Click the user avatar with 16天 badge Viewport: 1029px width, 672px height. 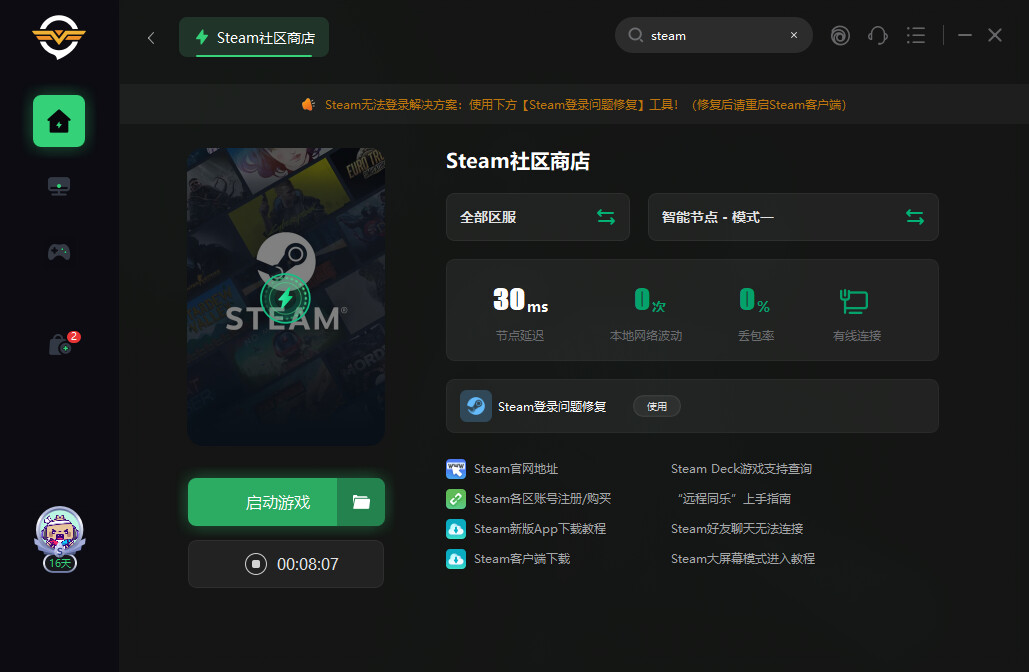60,539
